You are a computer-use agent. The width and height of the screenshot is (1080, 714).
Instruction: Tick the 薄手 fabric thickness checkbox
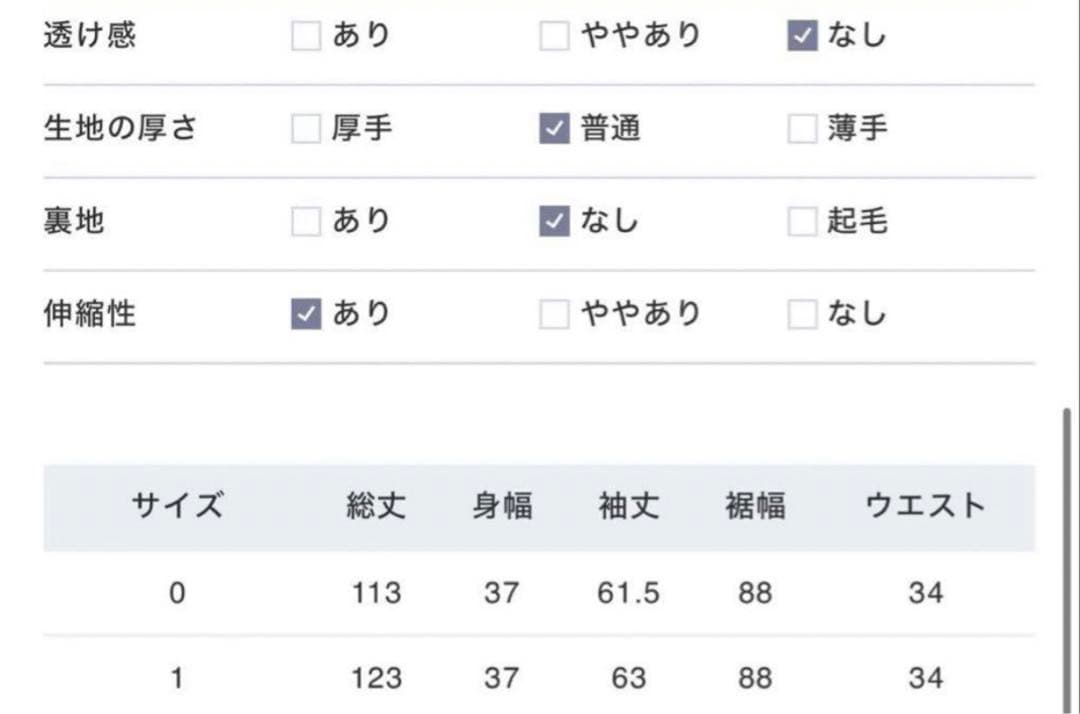(x=802, y=129)
